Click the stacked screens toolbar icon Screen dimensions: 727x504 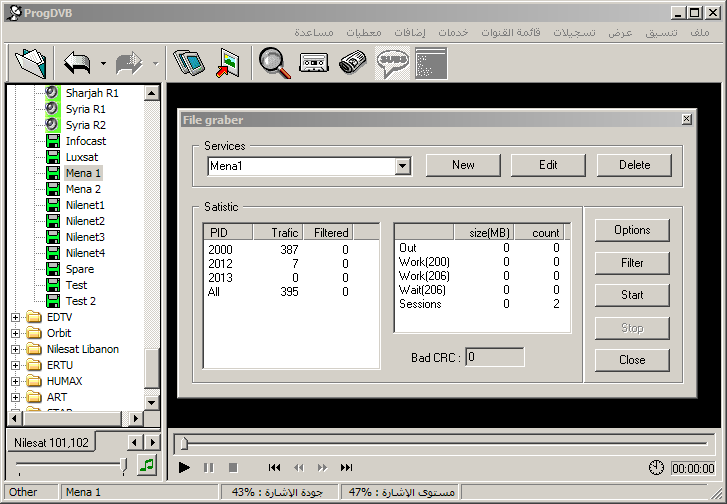(x=188, y=63)
